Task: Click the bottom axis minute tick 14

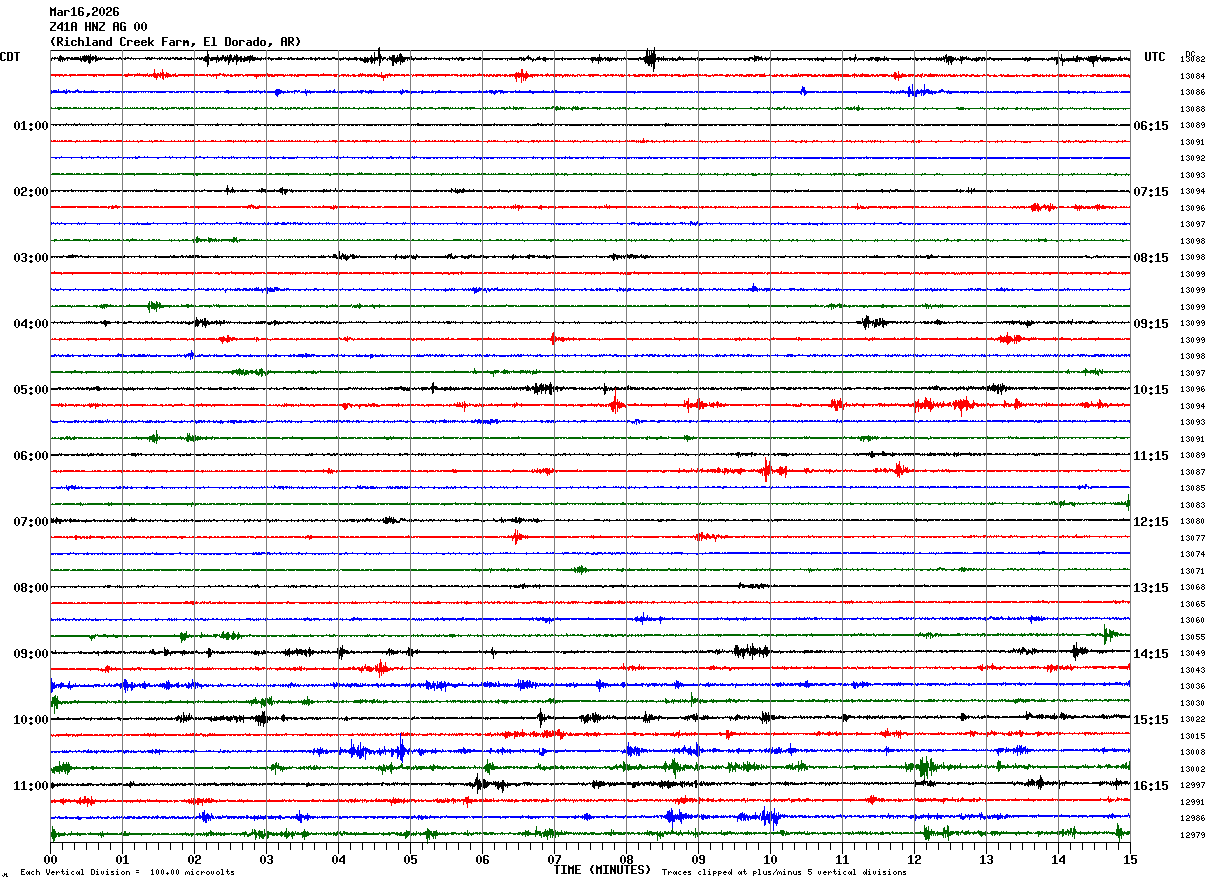Action: pyautogui.click(x=1058, y=859)
